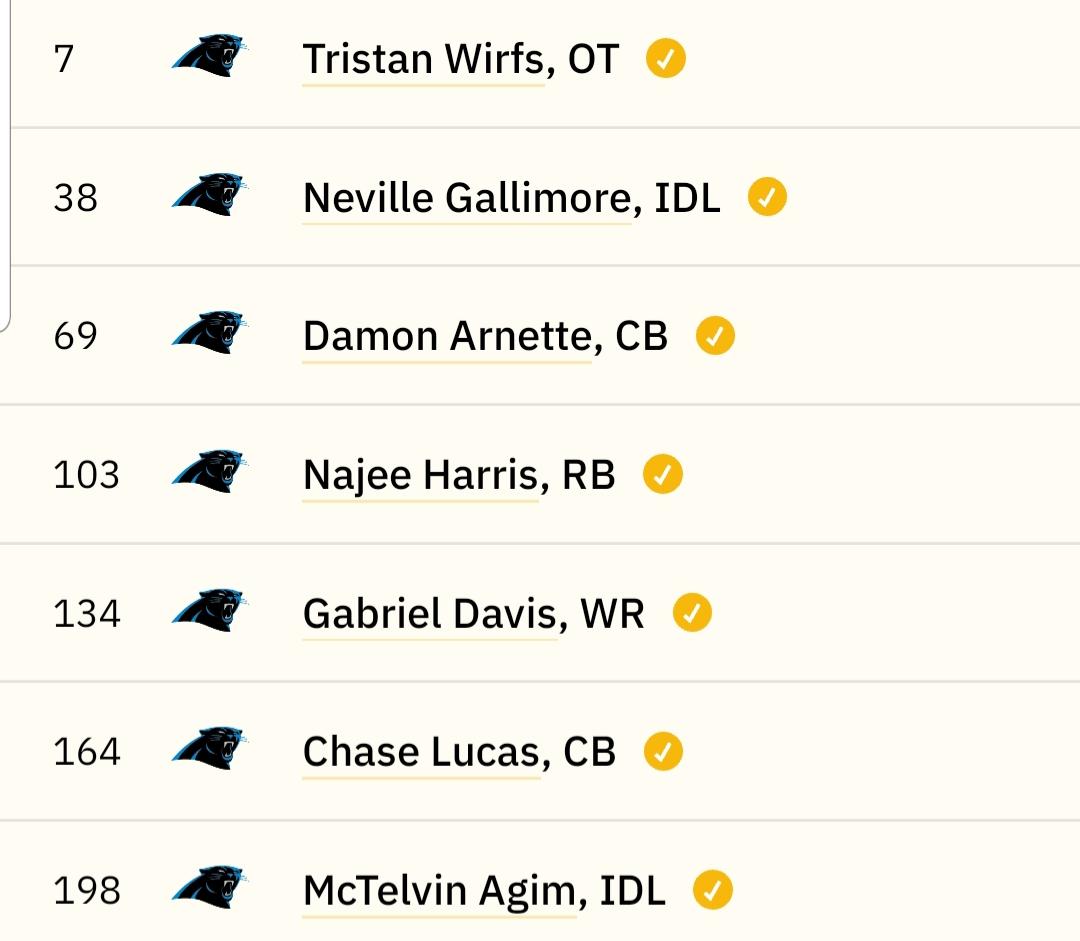
Task: Click gold checkmark badge next to McTelvin Agim
Action: (713, 889)
